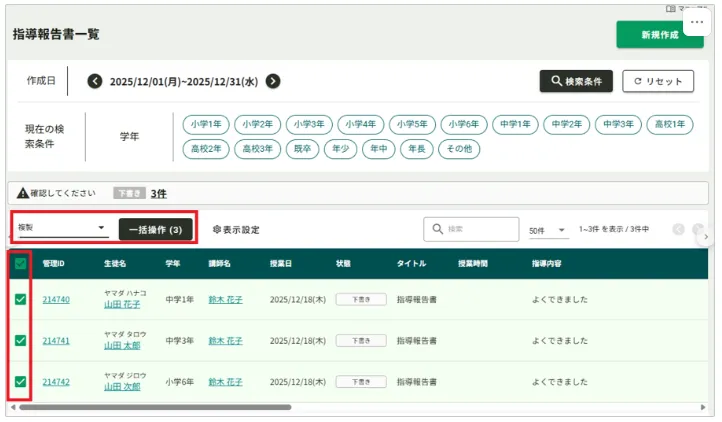Select the 中学1年 grade filter chip
Viewport: 722px width, 422px height.
[516, 125]
